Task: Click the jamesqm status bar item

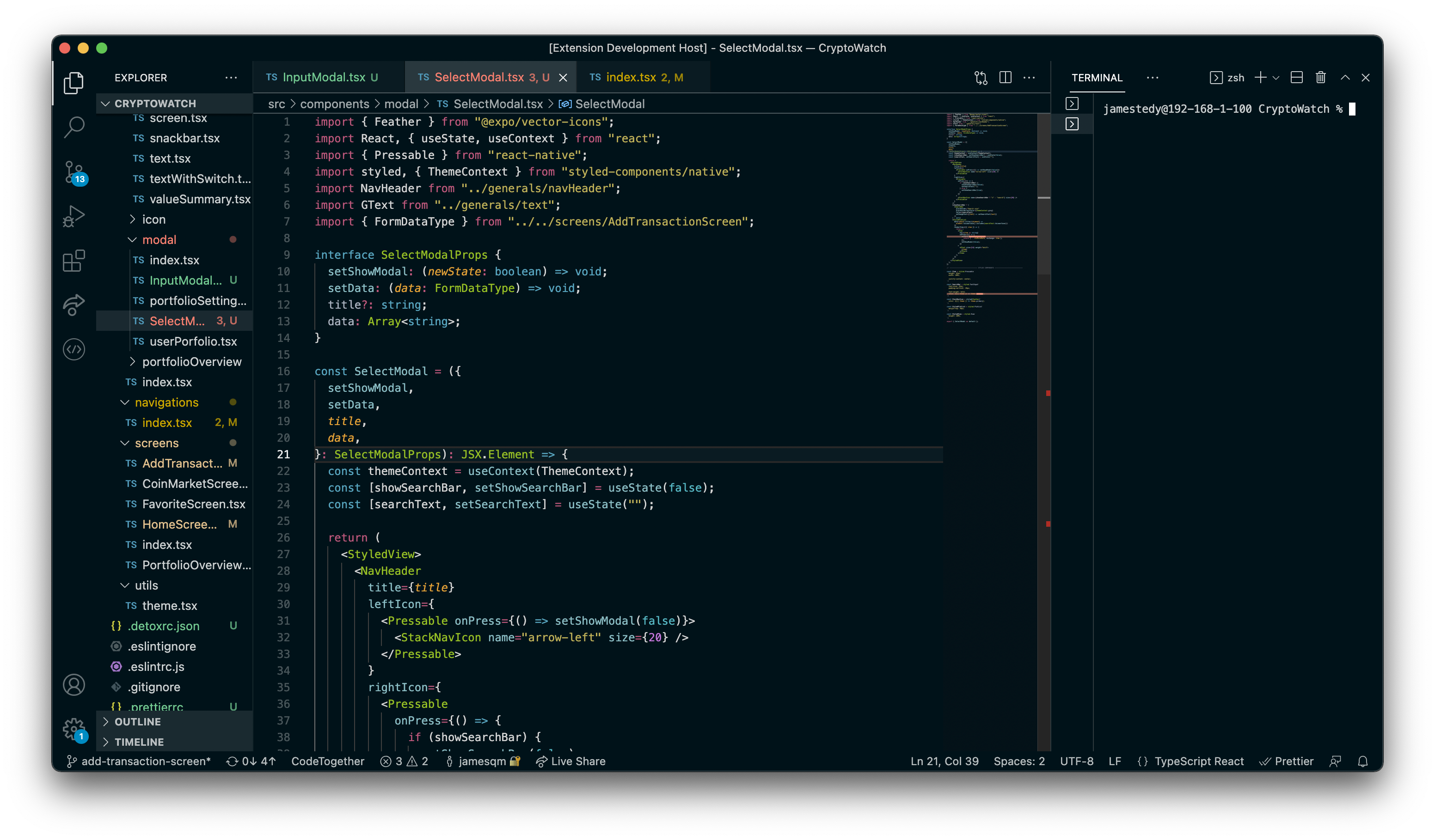Action: 483,761
